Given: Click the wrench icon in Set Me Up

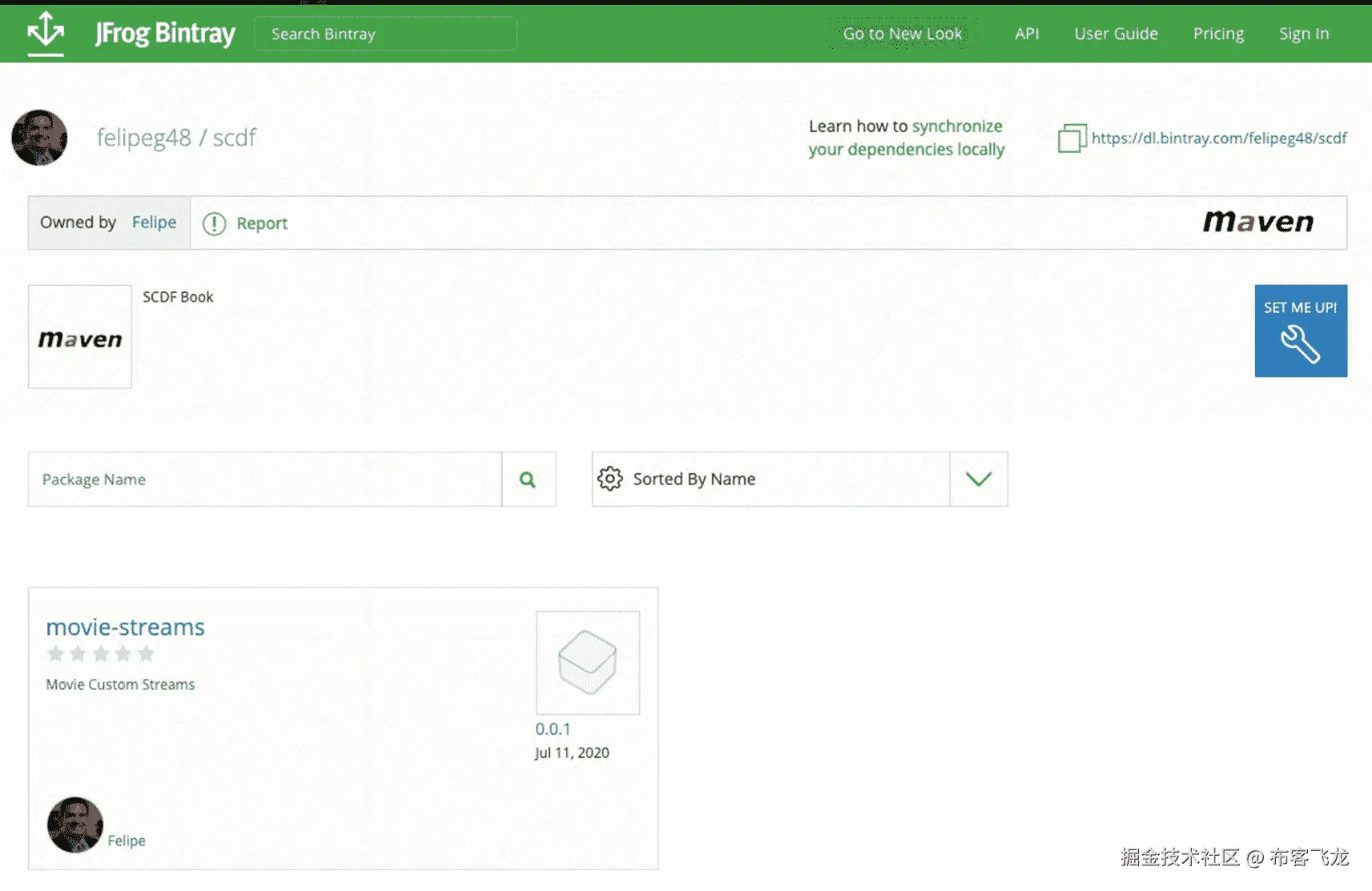Looking at the screenshot, I should [1301, 343].
